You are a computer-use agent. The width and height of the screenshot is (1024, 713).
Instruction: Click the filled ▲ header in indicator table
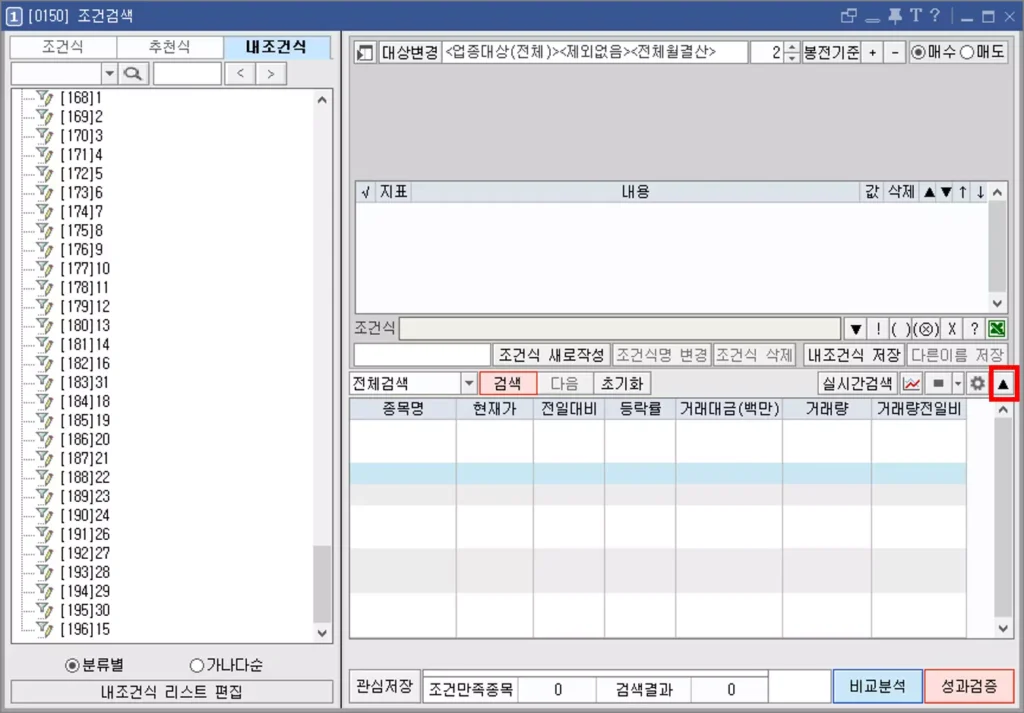pos(929,192)
